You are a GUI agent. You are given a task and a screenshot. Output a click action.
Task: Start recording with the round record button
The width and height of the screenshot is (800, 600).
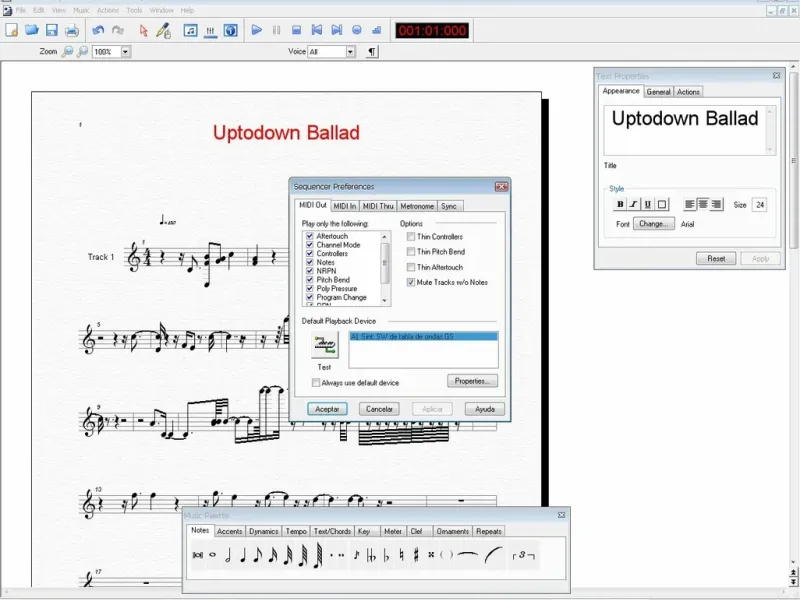click(357, 30)
